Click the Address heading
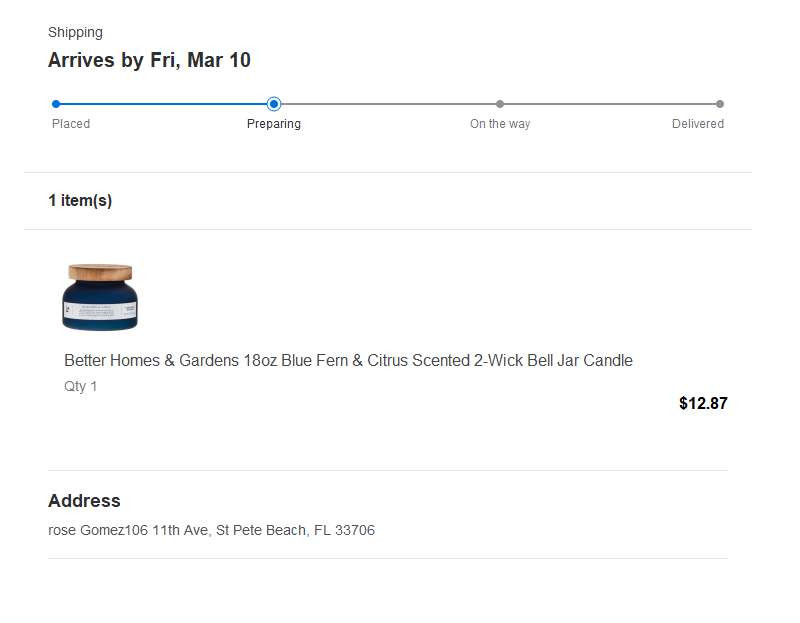 84,501
